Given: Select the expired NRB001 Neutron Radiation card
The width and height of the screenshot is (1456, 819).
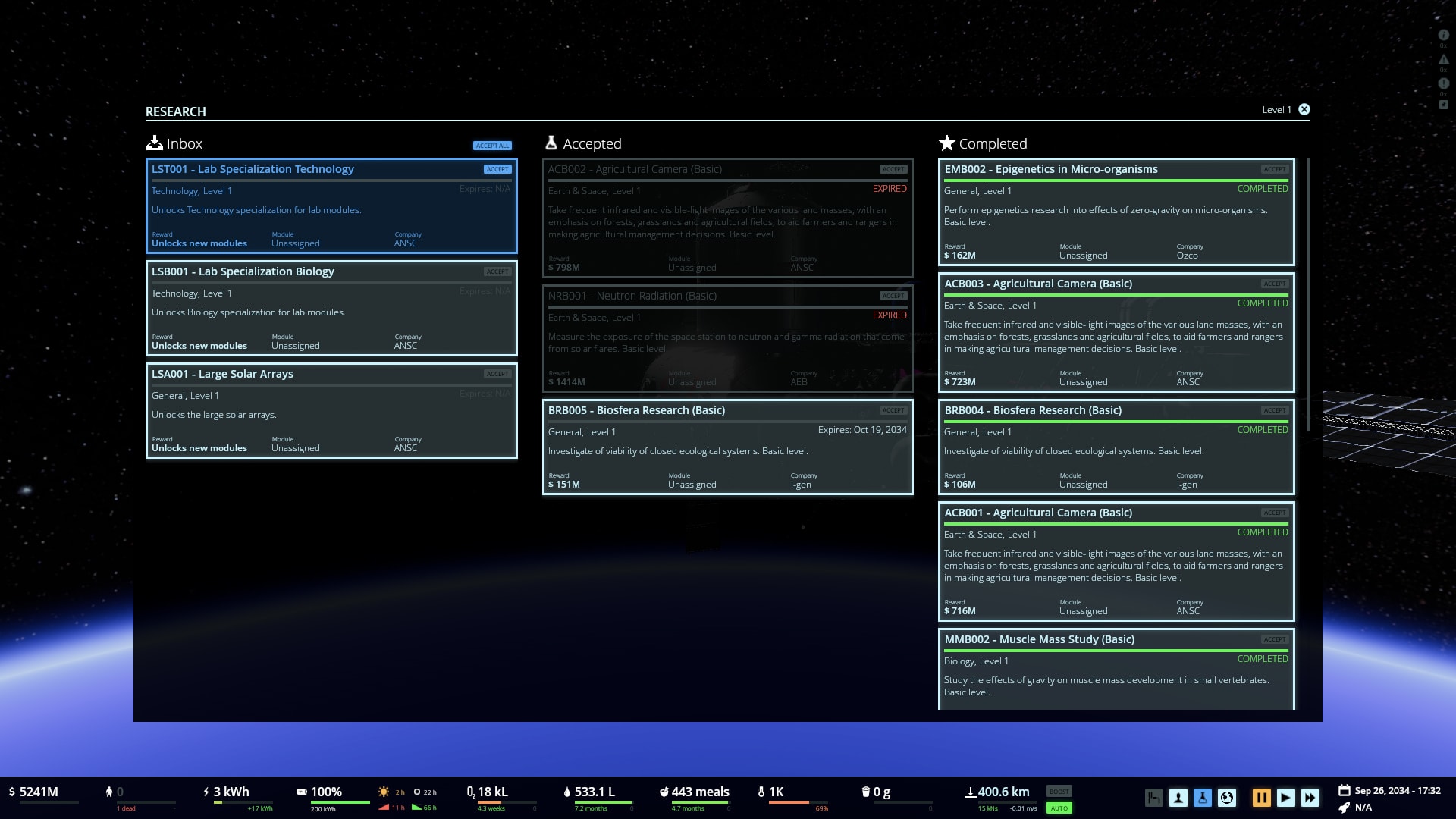Looking at the screenshot, I should [728, 338].
